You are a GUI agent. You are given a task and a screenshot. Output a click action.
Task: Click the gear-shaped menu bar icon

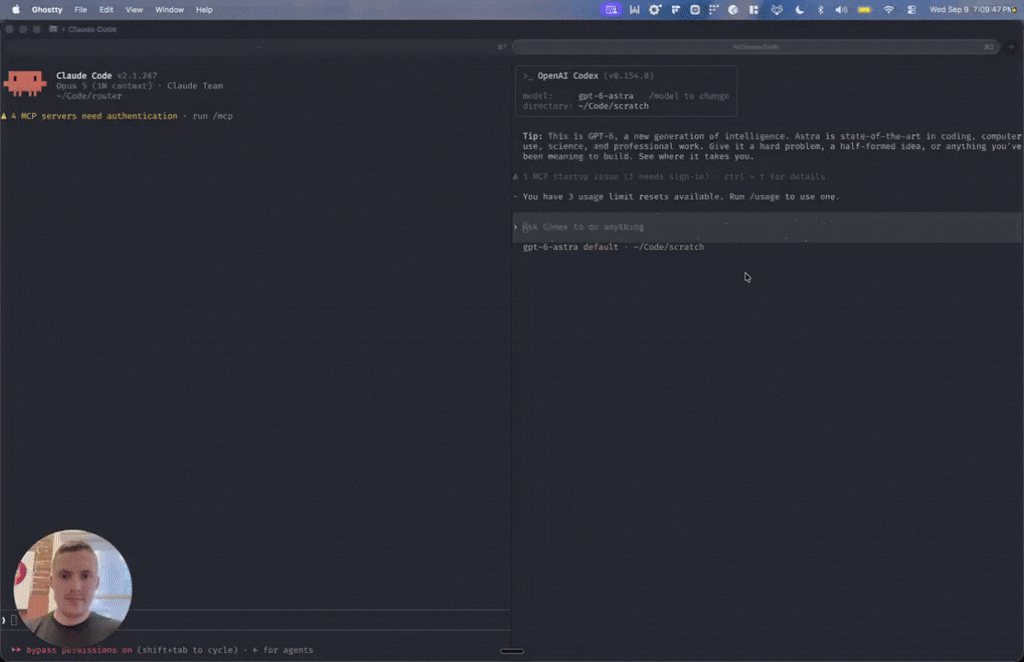(x=654, y=10)
